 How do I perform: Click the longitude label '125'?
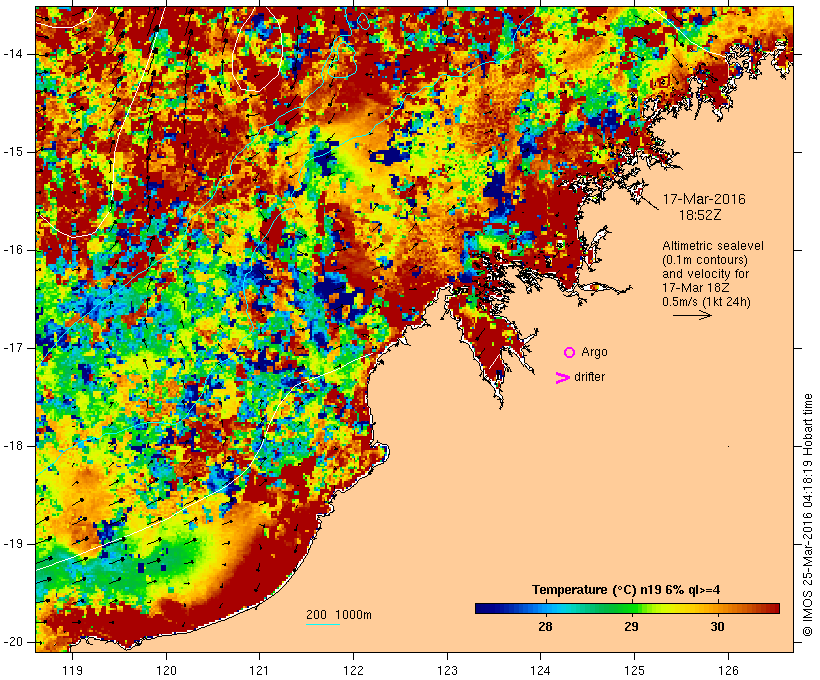[634, 670]
